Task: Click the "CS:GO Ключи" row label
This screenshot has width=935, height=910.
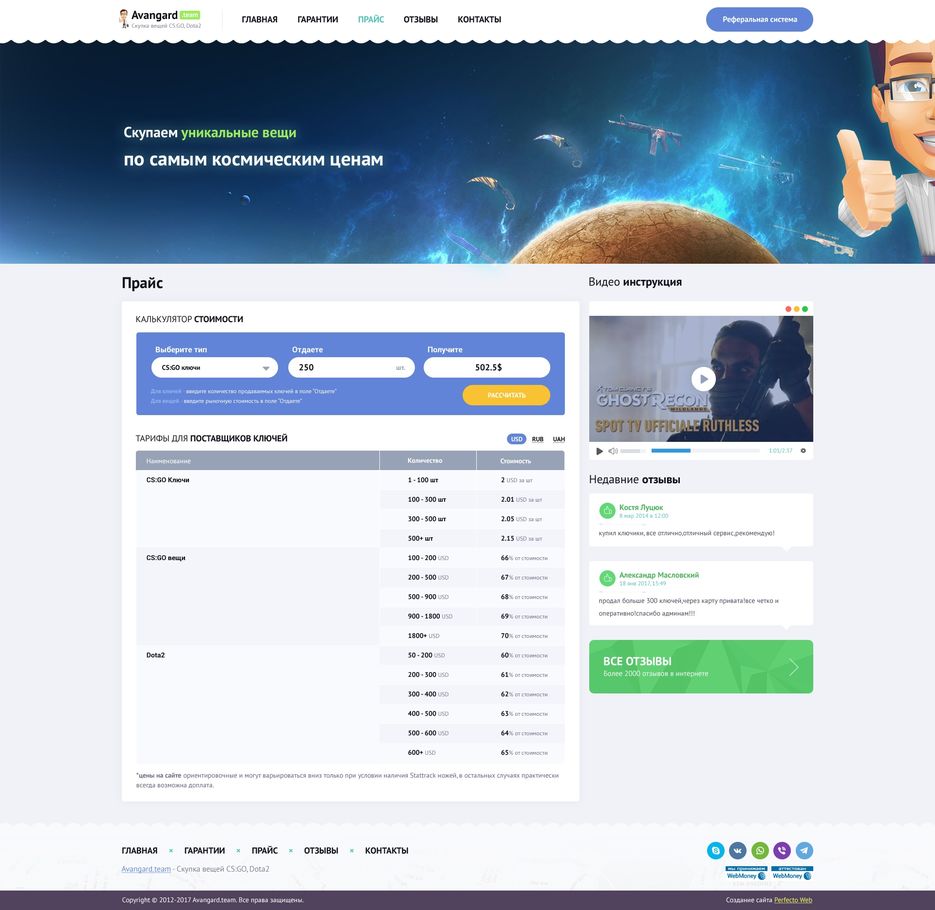Action: 168,480
